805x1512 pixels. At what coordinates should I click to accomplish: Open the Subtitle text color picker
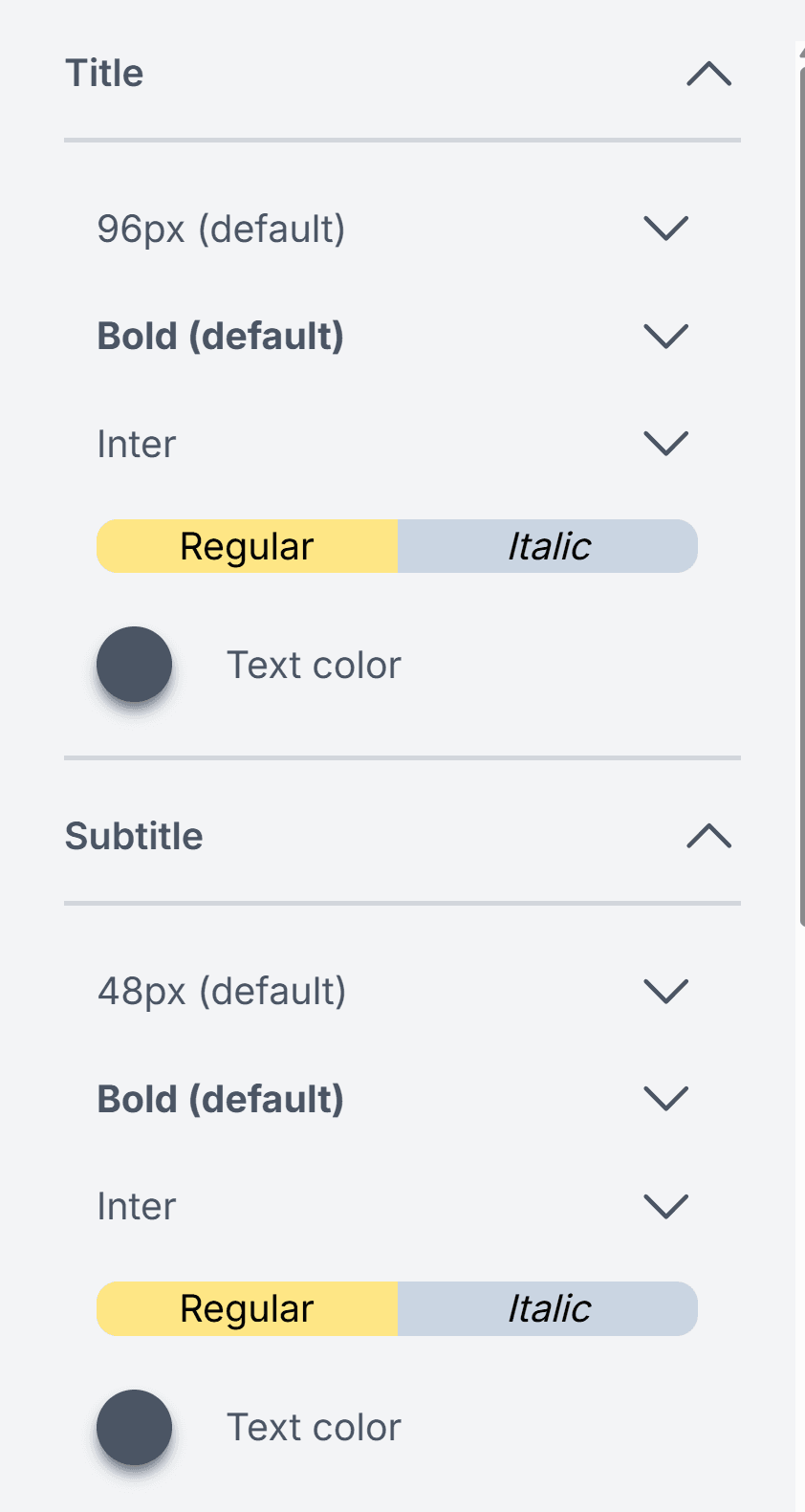[x=134, y=1426]
